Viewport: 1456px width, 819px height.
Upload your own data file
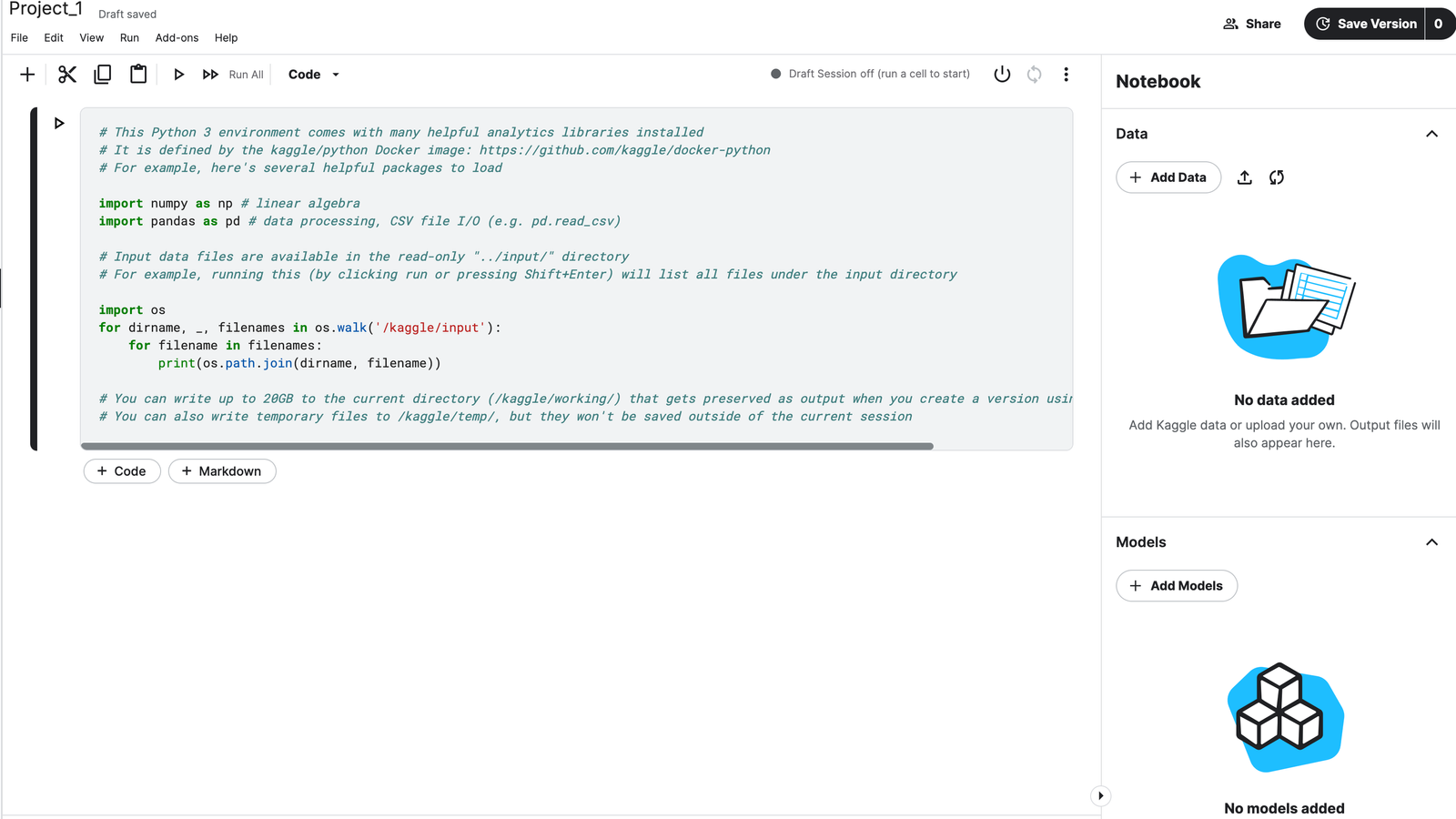pyautogui.click(x=1244, y=177)
